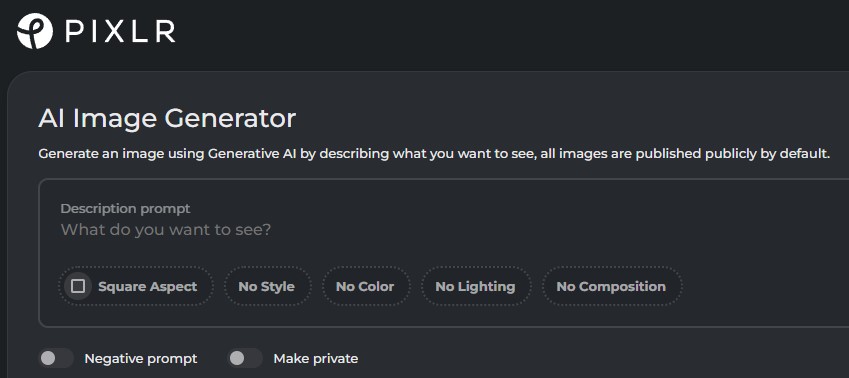Enable the Negative prompt switch
The image size is (849, 378).
[56, 359]
